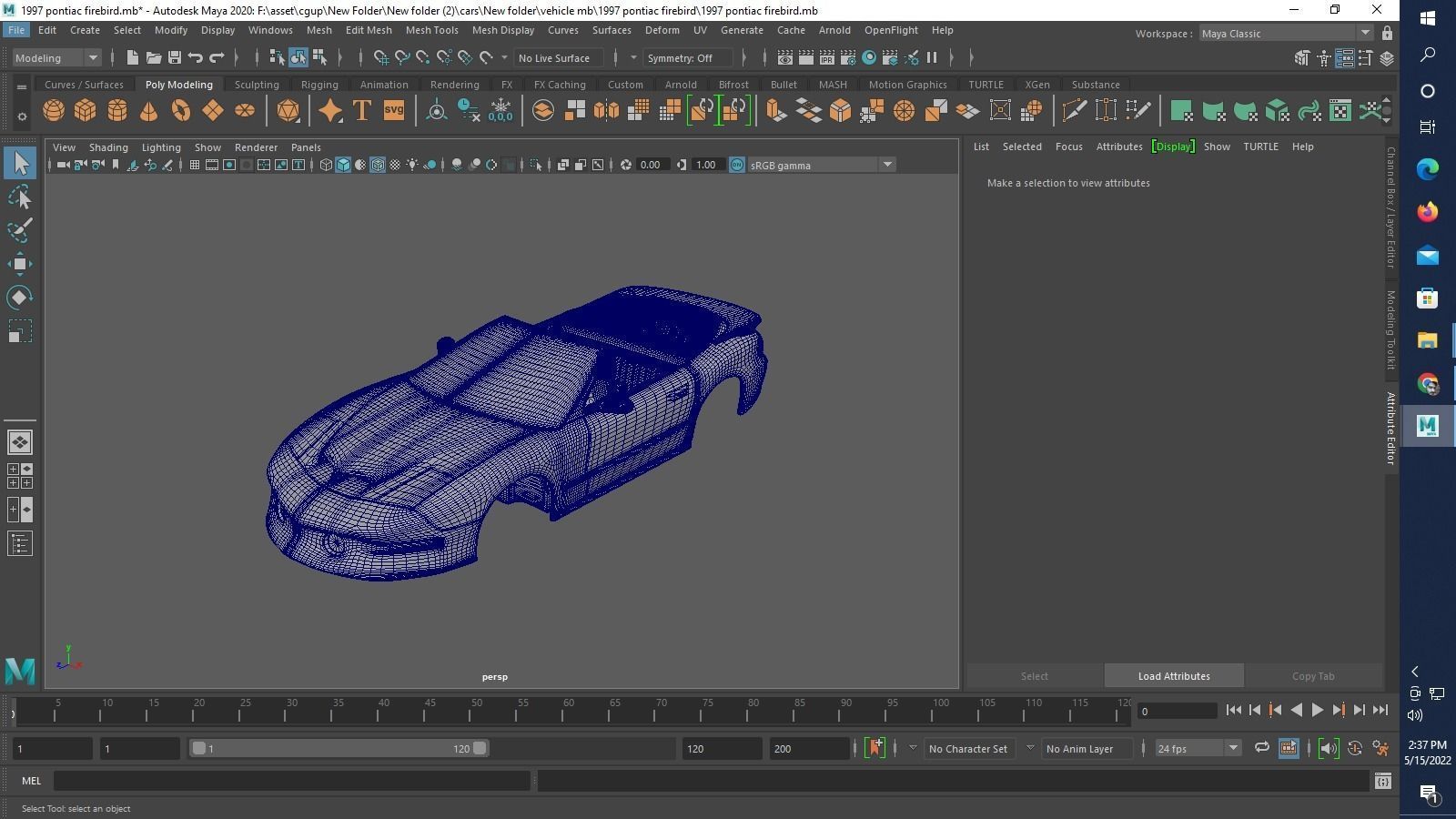
Task: Toggle Snap to points
Action: pos(423,58)
